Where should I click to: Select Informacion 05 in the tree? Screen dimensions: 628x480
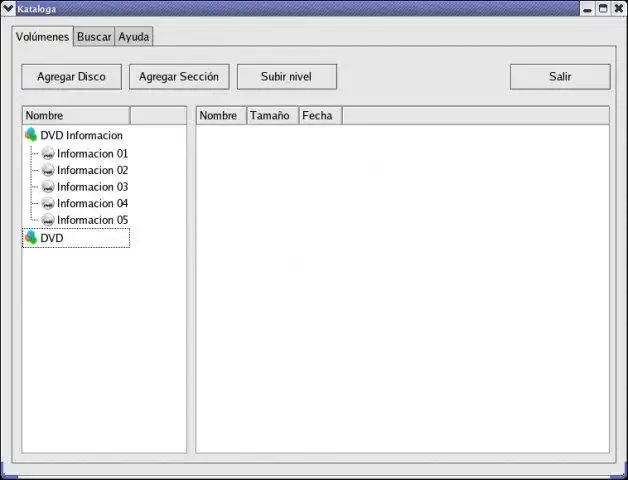coord(93,220)
